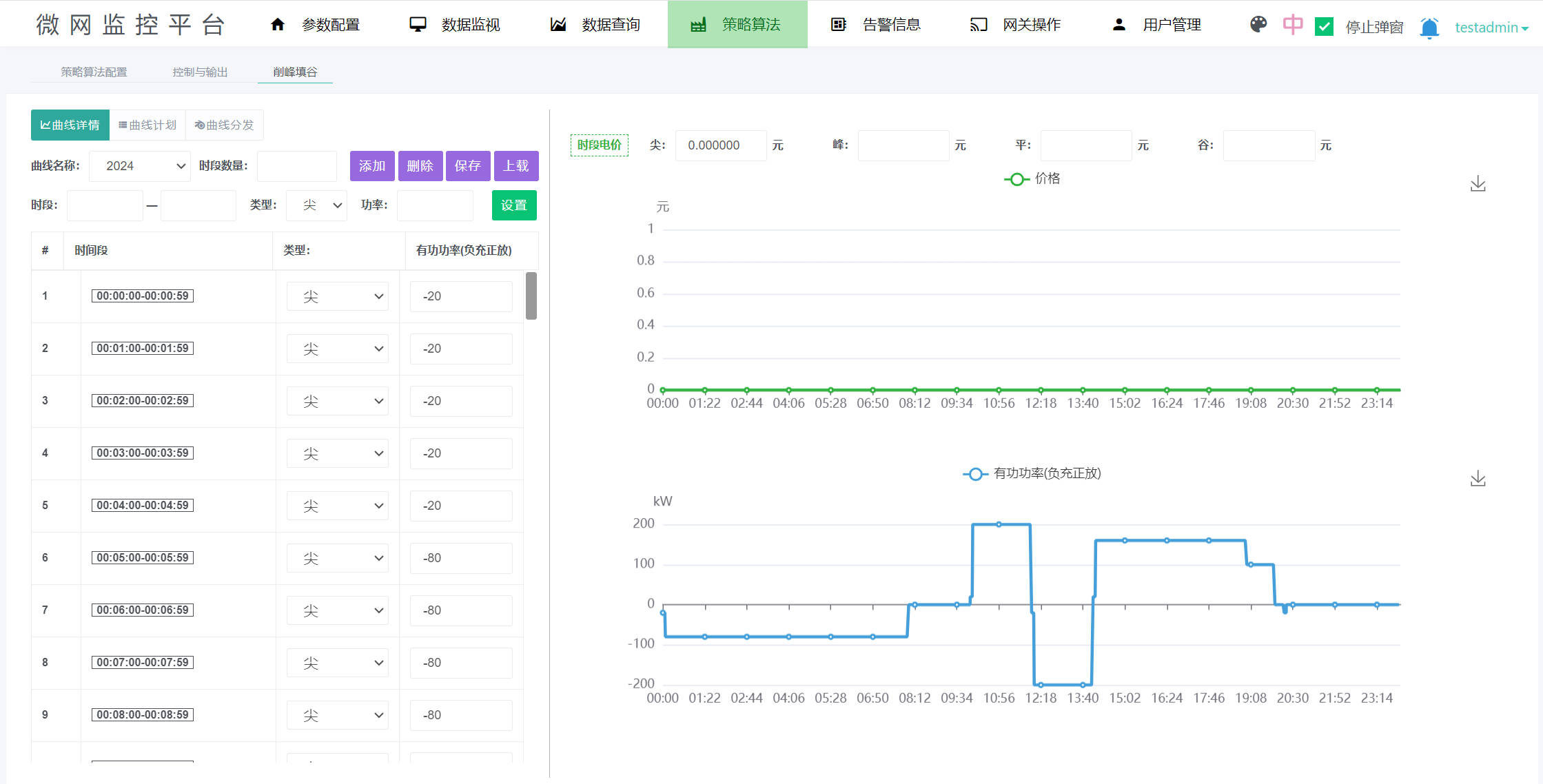Expand the 类型 dropdown next to 功率
This screenshot has width=1543, height=784.
317,205
